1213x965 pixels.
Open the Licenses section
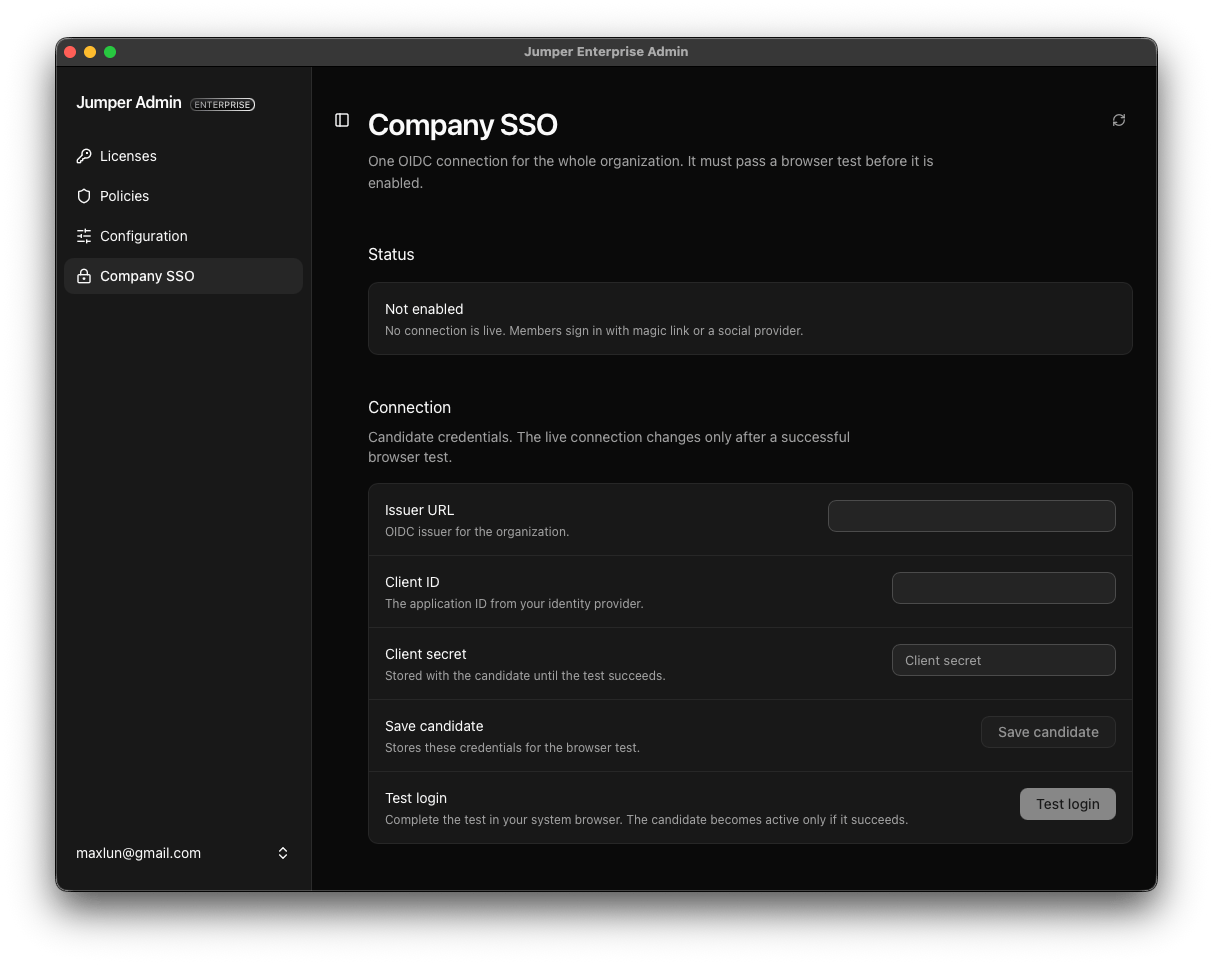click(x=183, y=156)
